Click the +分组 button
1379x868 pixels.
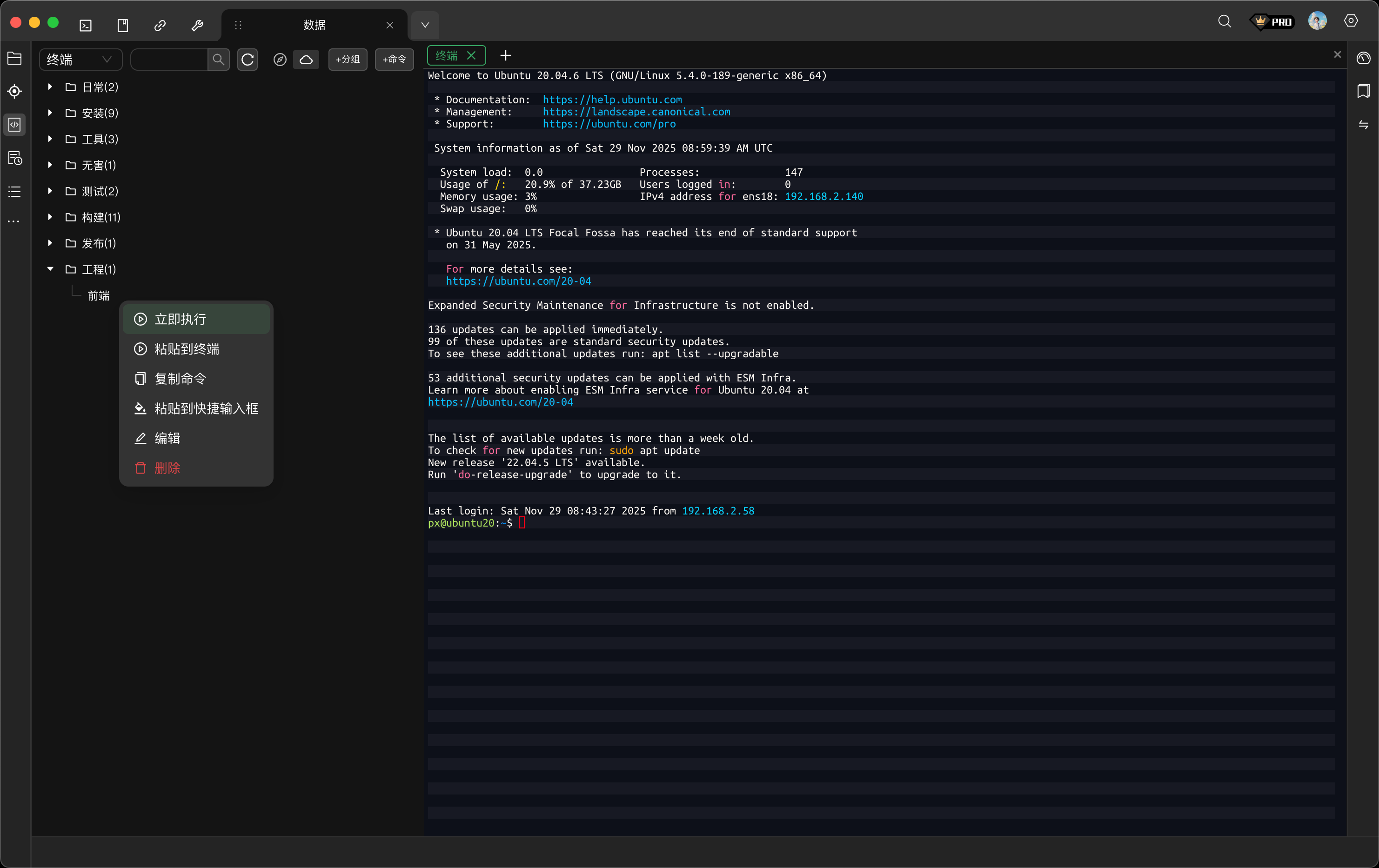tap(348, 59)
